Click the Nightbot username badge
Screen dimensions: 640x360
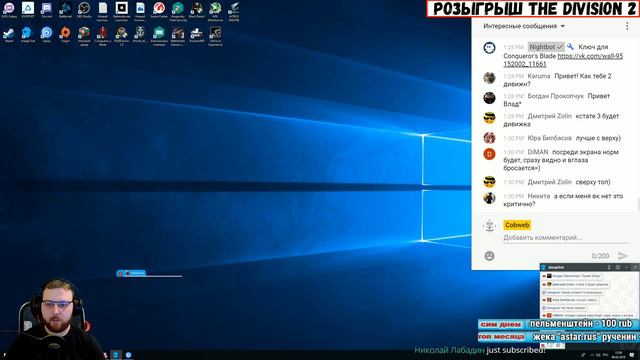[546, 47]
